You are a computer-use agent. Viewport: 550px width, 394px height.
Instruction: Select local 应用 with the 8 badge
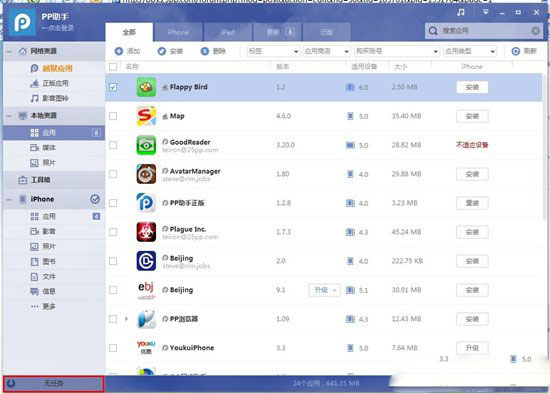54,133
